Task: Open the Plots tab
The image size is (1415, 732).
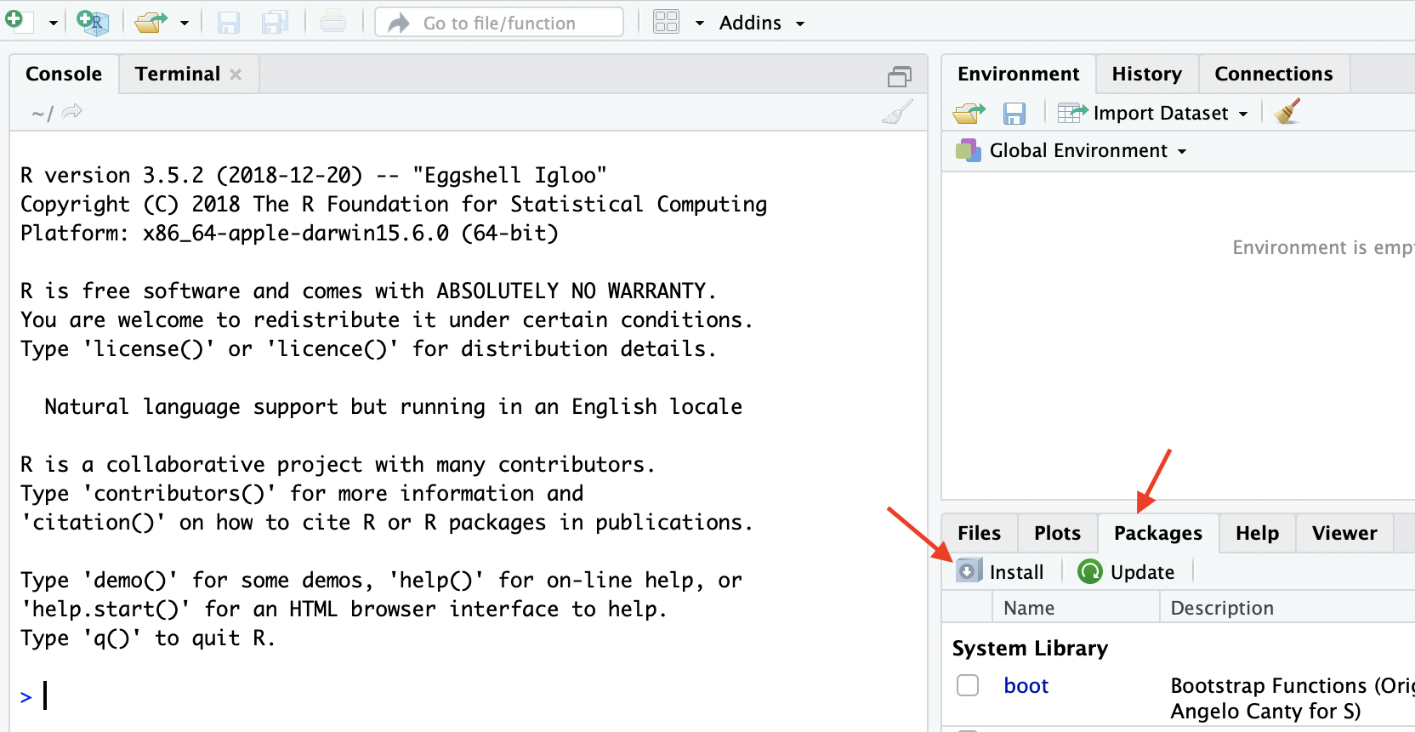Action: click(x=1057, y=533)
